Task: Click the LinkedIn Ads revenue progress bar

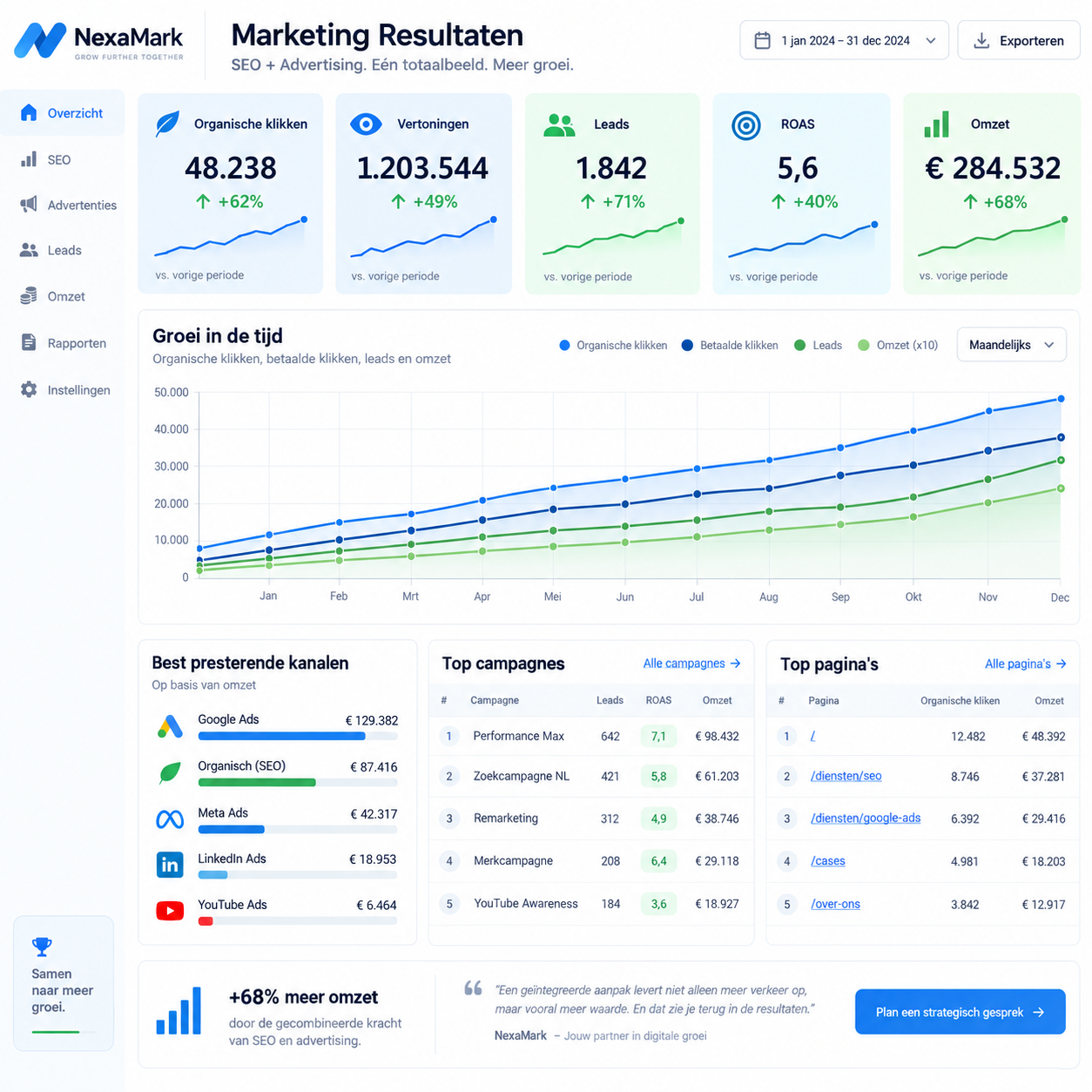Action: coord(298,874)
